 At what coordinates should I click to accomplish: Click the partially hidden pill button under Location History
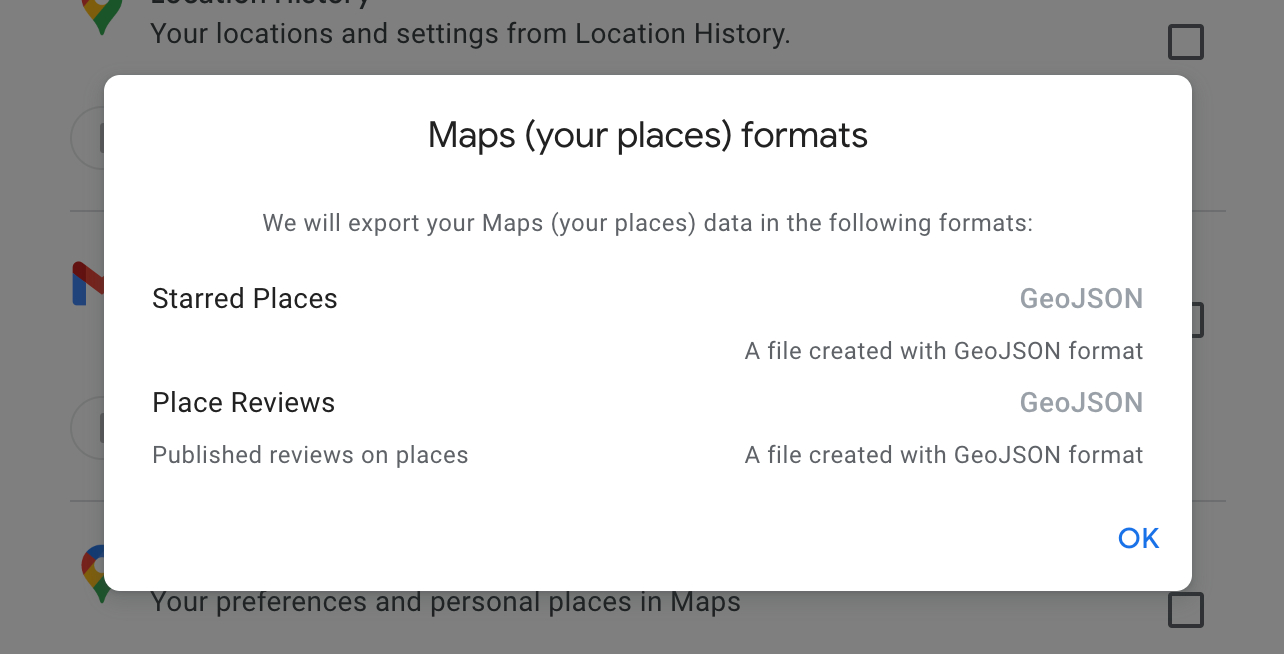pyautogui.click(x=87, y=138)
